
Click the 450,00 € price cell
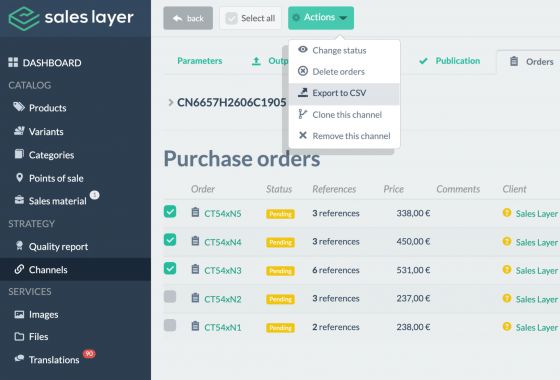click(x=413, y=241)
